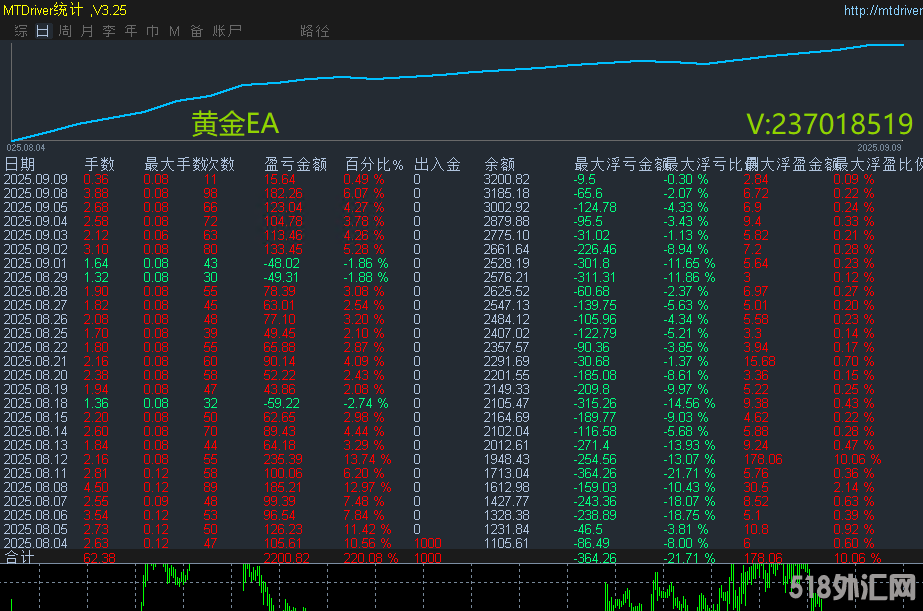Click the 百分比% column header
Screen dimensions: 923x611
coord(374,164)
